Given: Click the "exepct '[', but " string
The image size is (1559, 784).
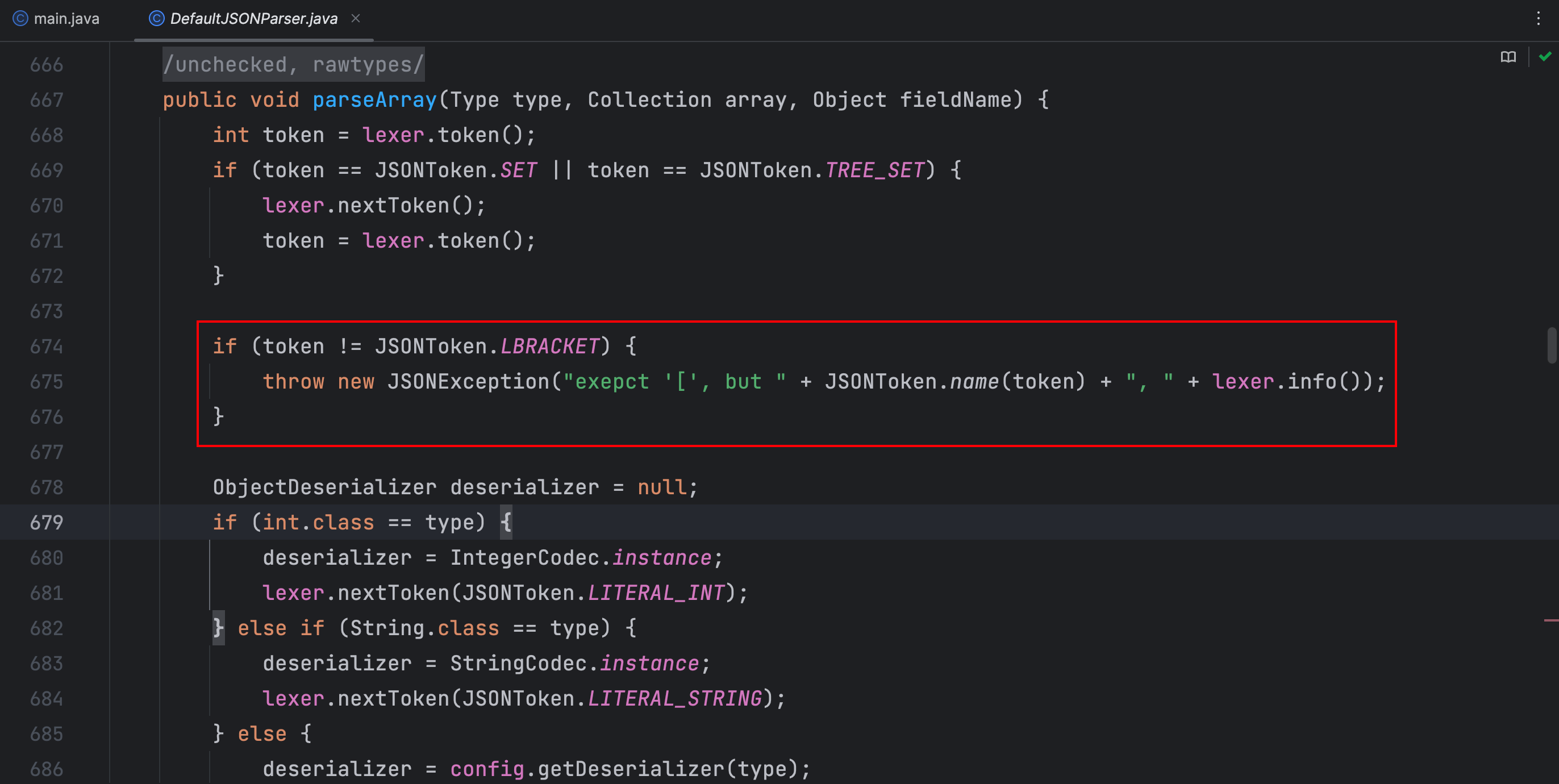Looking at the screenshot, I should pos(675,382).
